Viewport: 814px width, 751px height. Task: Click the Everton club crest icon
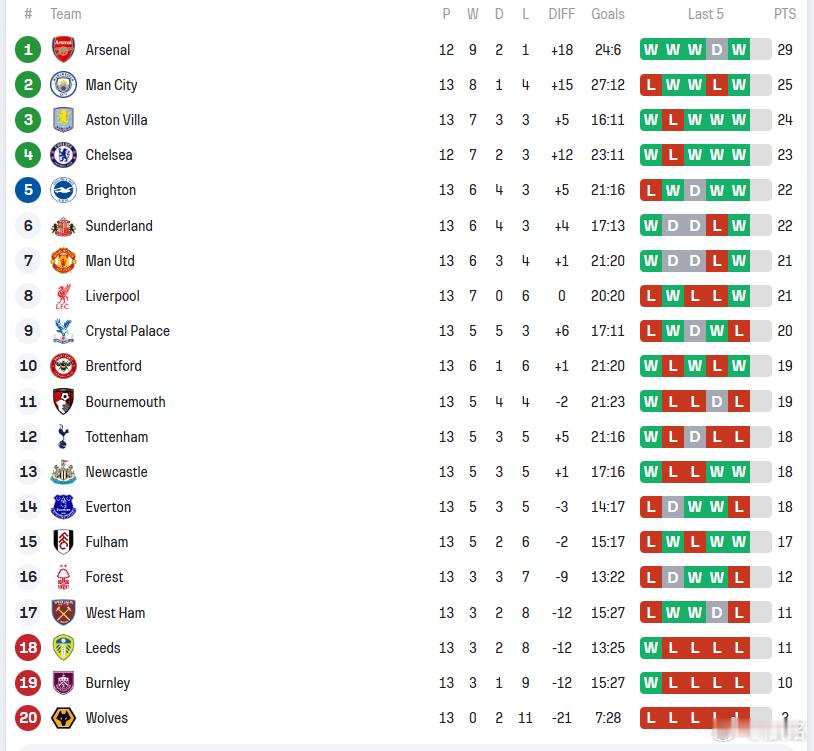(x=63, y=507)
